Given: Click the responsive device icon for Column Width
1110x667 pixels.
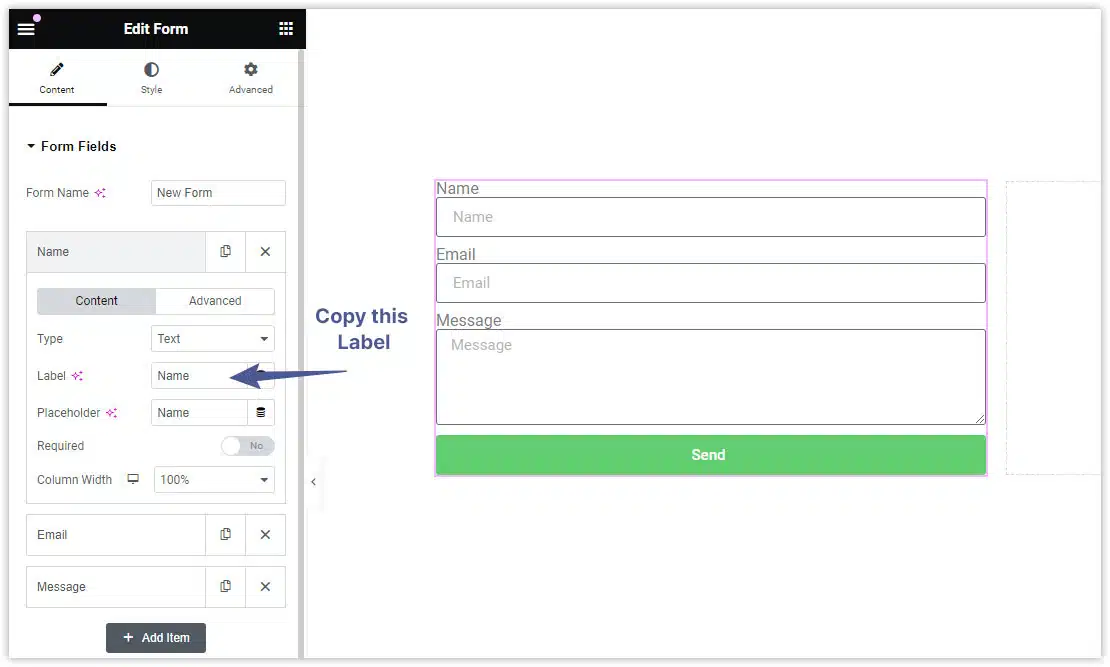Looking at the screenshot, I should coord(133,480).
